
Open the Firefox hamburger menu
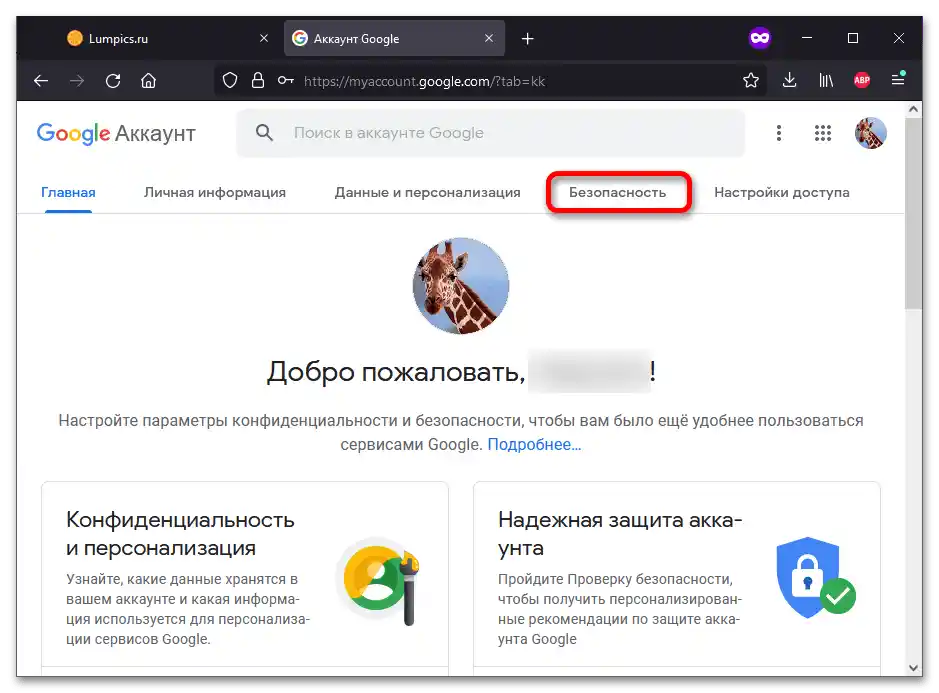click(x=898, y=79)
